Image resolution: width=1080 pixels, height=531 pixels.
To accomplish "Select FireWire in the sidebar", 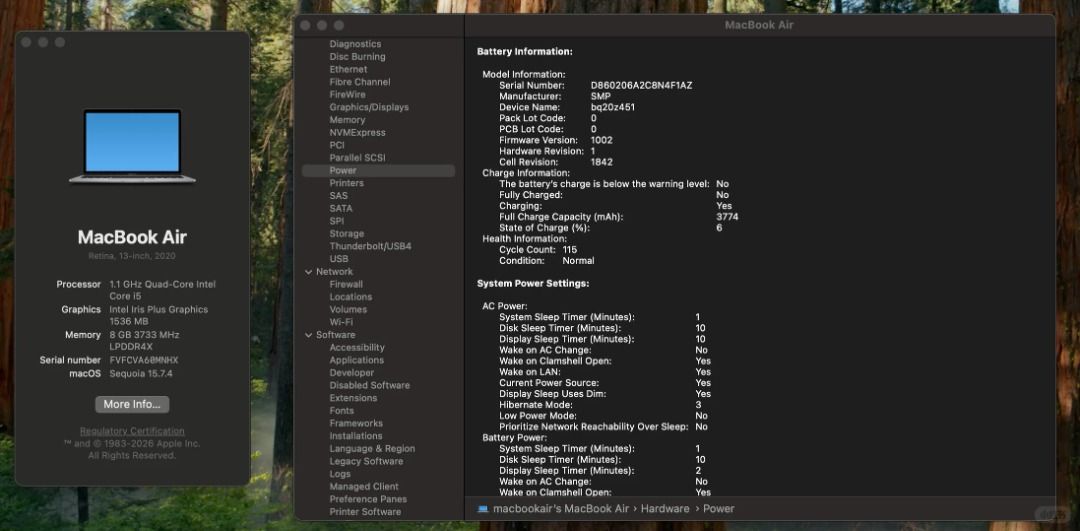I will (347, 94).
